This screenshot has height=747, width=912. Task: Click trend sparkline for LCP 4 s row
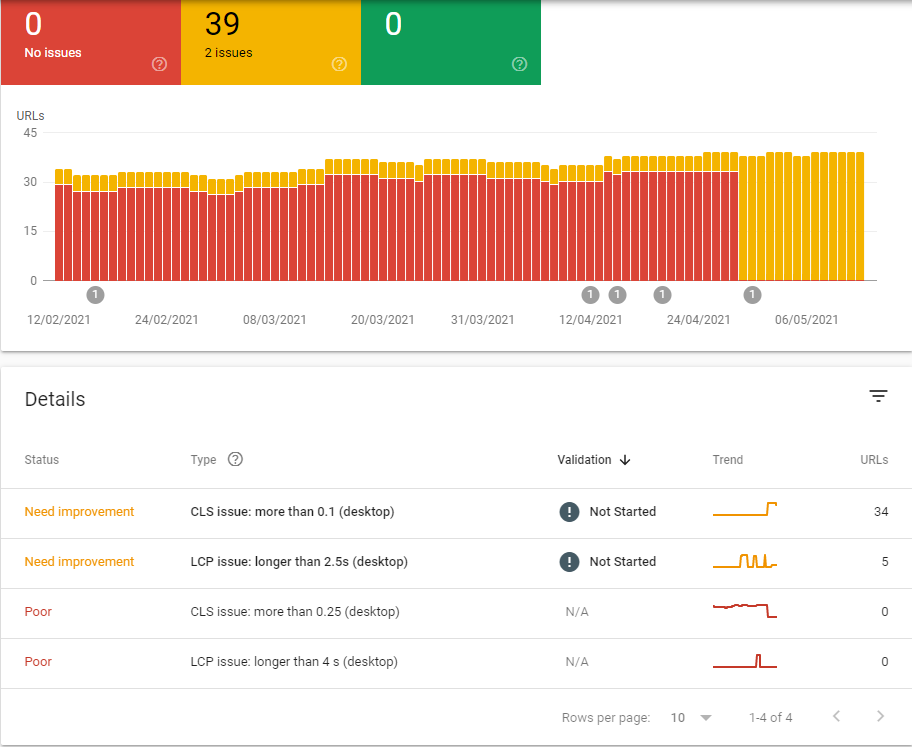pyautogui.click(x=744, y=661)
